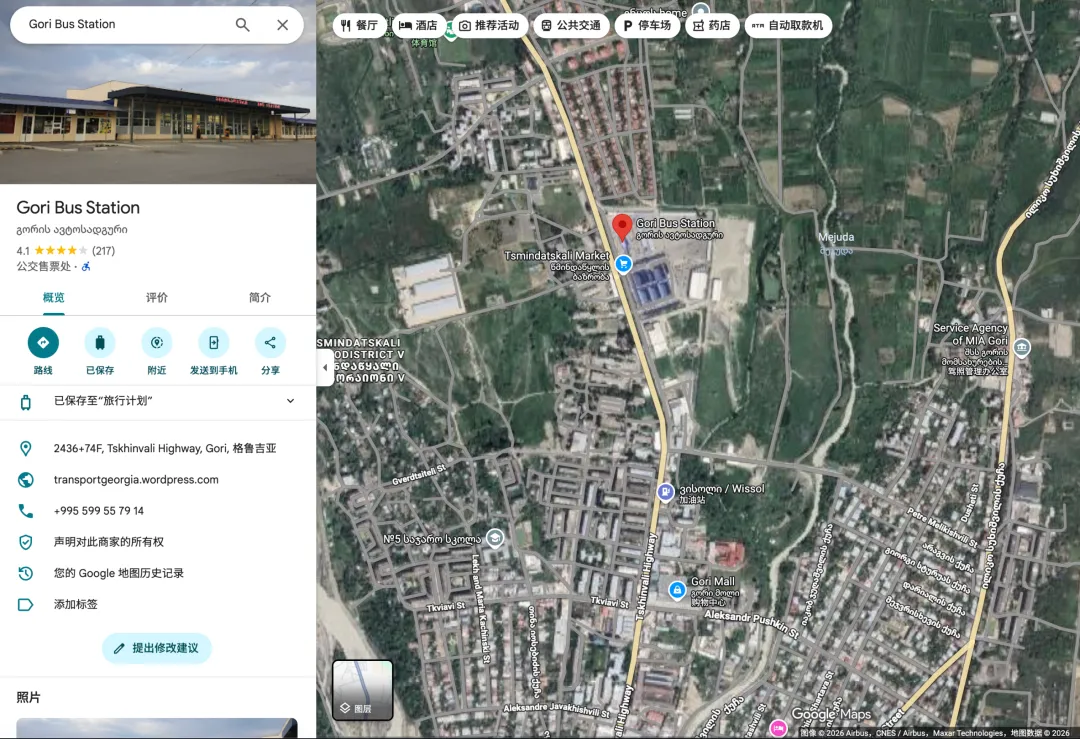Select the 公共交通 transit chip

571,25
